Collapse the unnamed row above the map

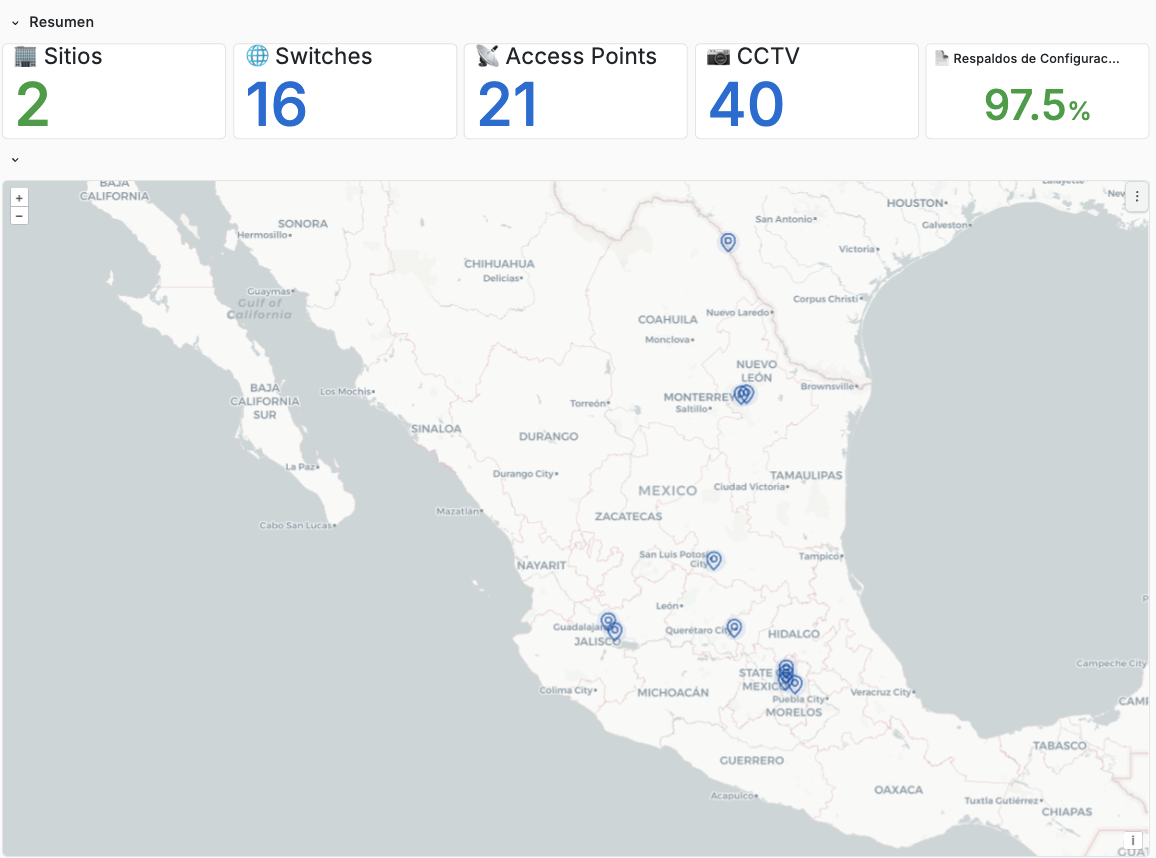click(15, 160)
